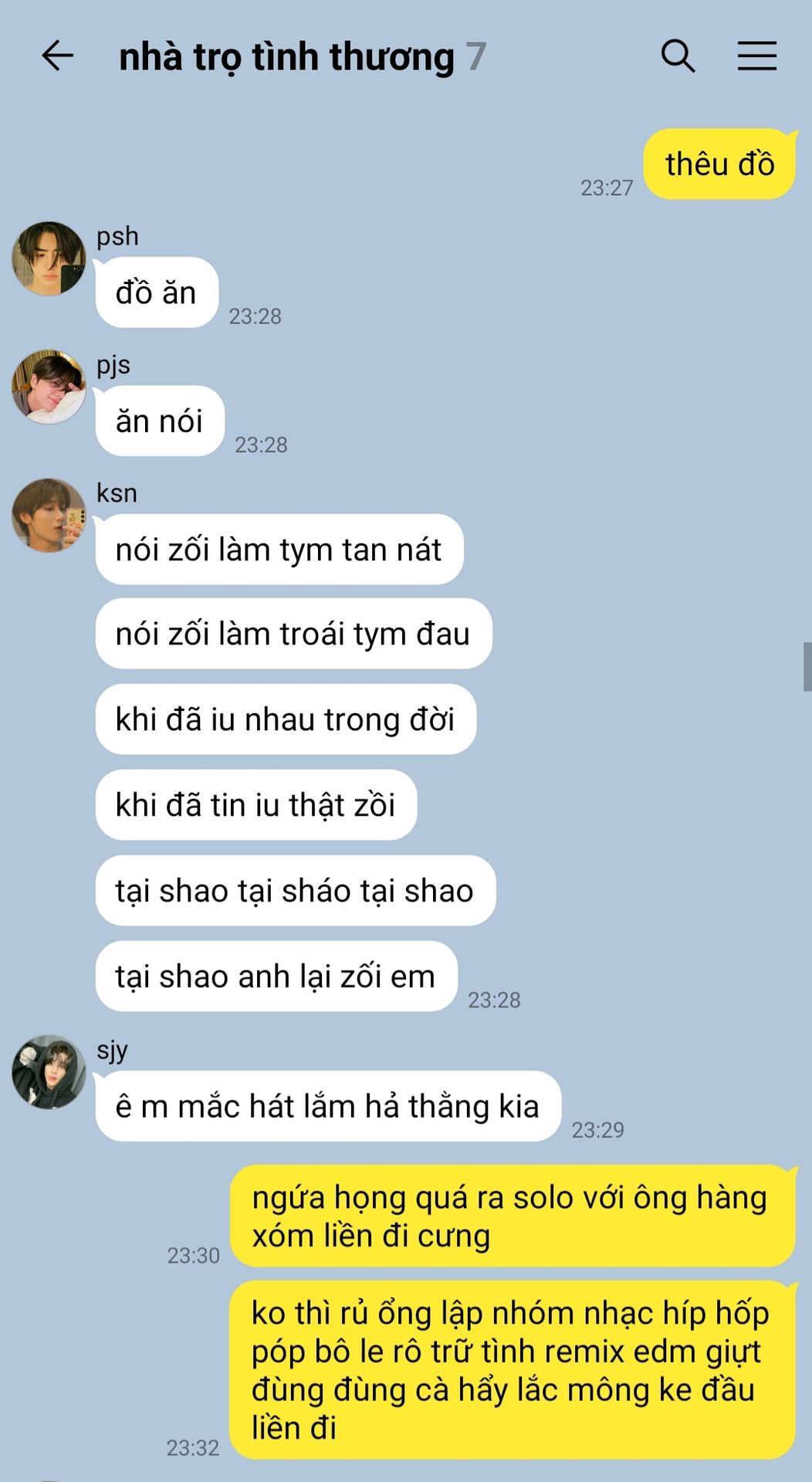Open sjy's profile avatar
This screenshot has height=1482, width=812.
click(x=49, y=1072)
